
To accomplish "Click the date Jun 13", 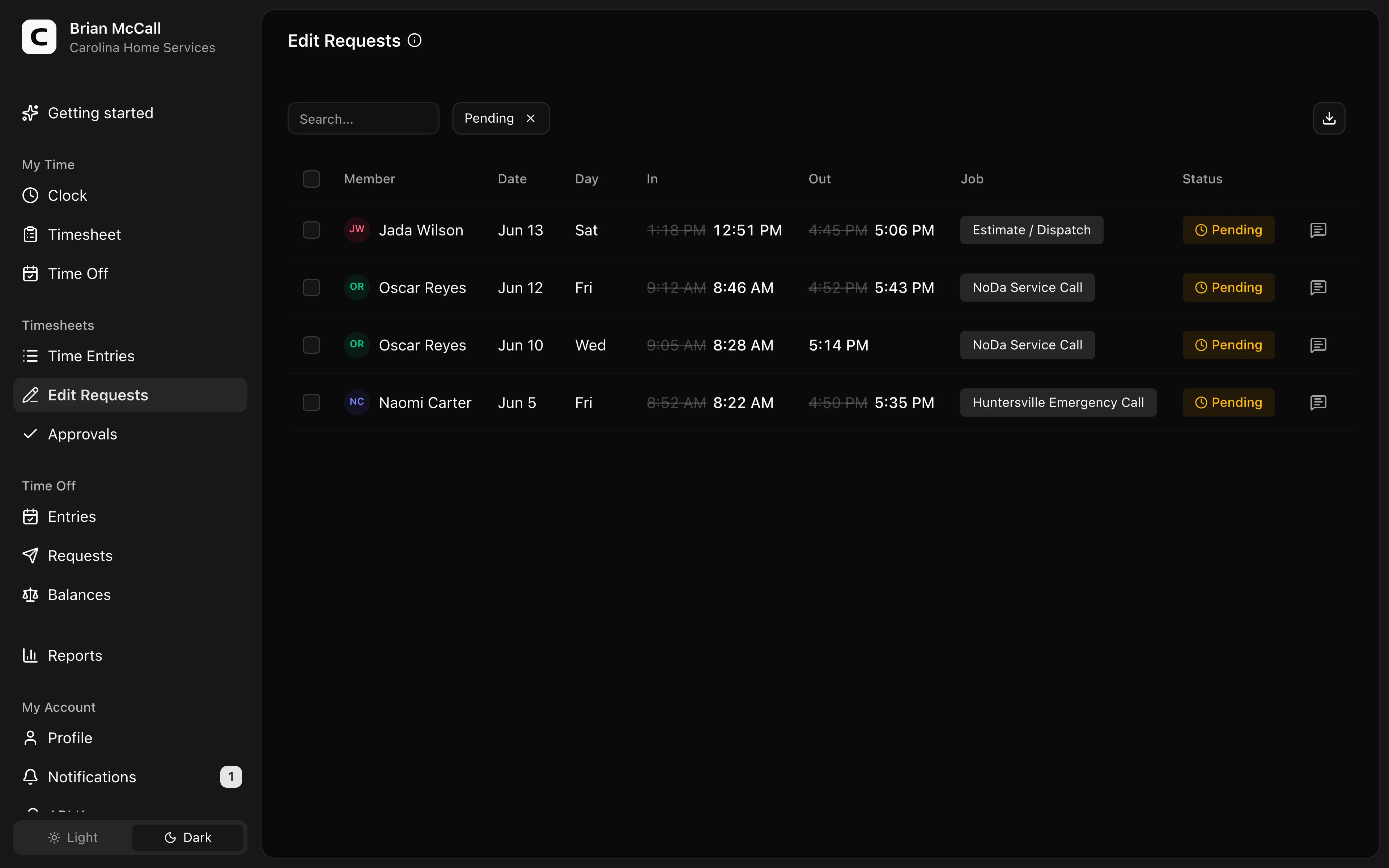I will (x=520, y=230).
